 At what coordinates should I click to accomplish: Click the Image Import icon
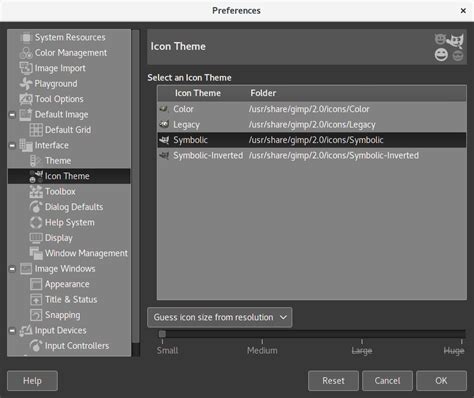[26, 68]
